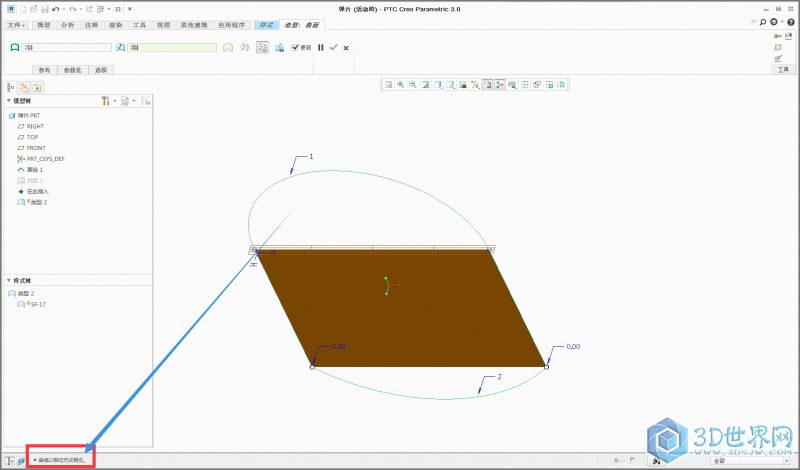Collapse the 样式树 section
This screenshot has width=800, height=470.
(x=9, y=281)
